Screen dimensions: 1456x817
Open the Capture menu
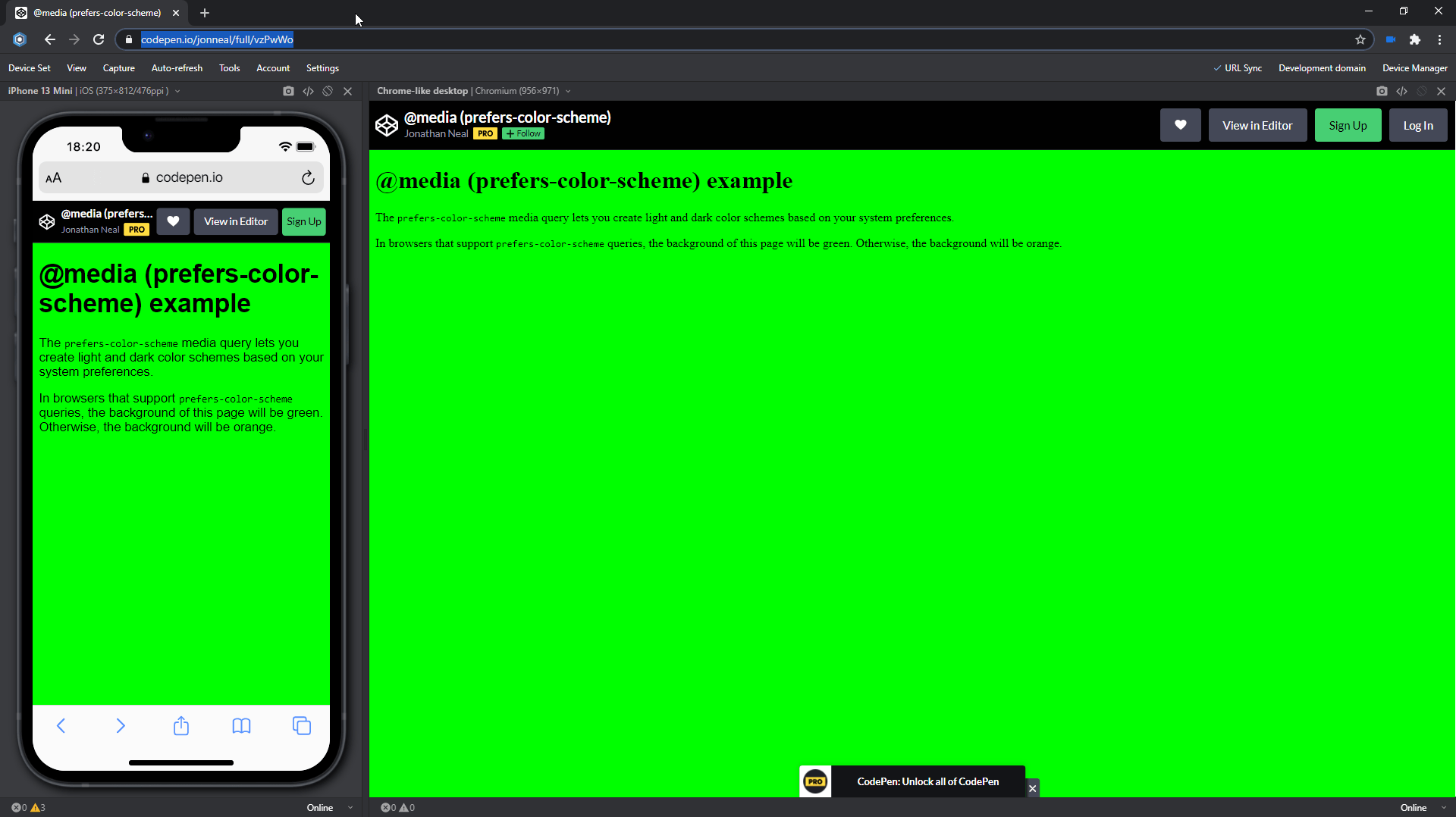tap(118, 67)
